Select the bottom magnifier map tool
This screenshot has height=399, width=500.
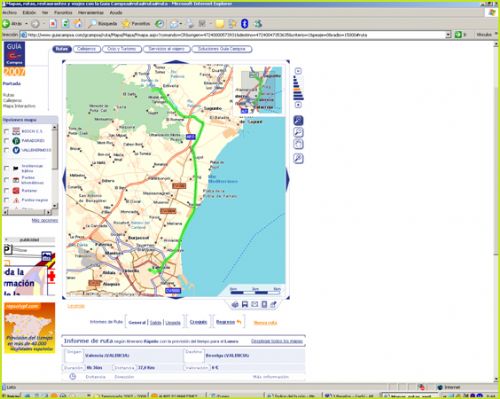click(298, 158)
